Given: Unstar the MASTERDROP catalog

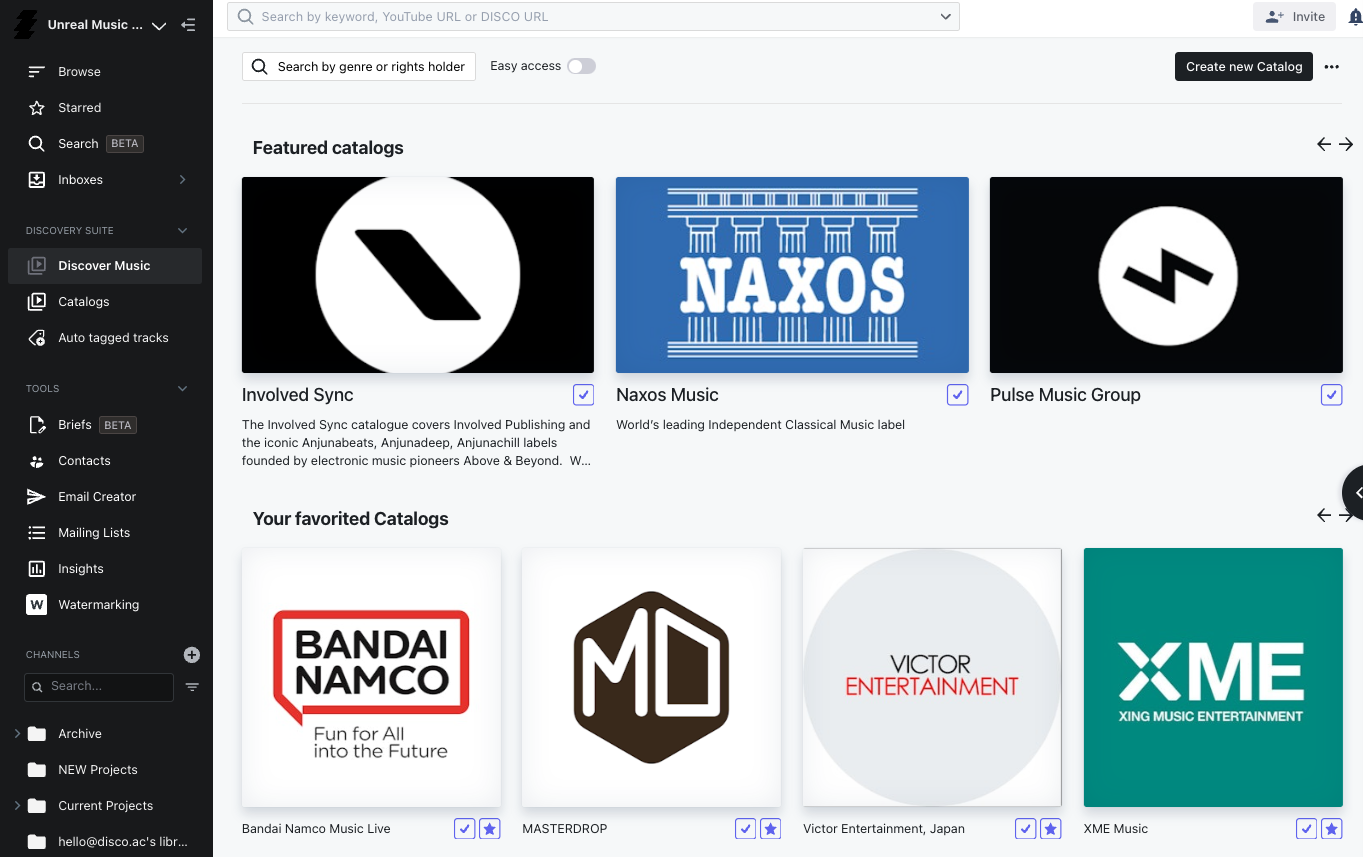Looking at the screenshot, I should [770, 829].
